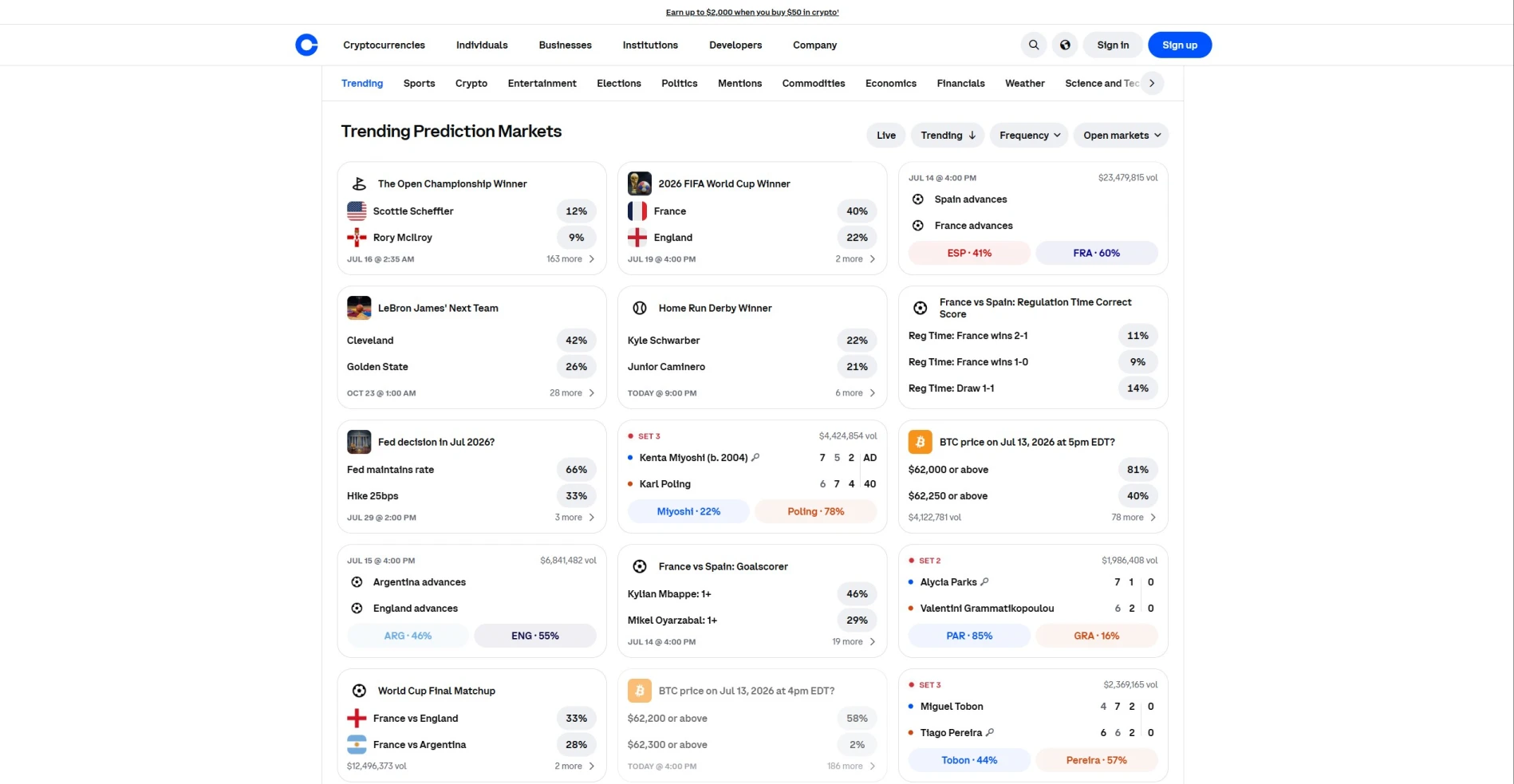1514x784 pixels.
Task: Click the orange Bitcoin icon for 5pm EDT market
Action: click(921, 442)
